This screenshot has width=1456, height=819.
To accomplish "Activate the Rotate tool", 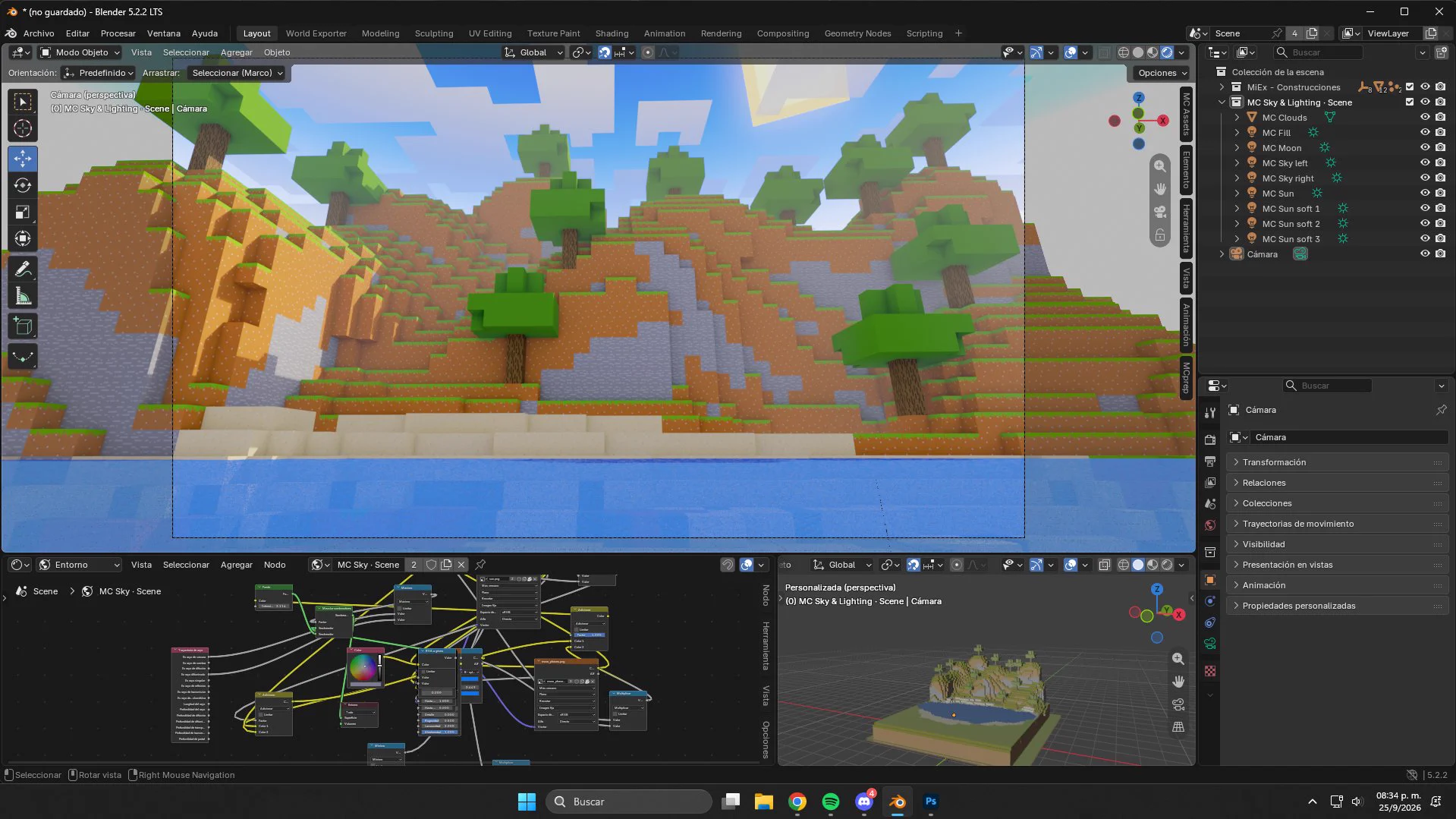I will pos(23,185).
